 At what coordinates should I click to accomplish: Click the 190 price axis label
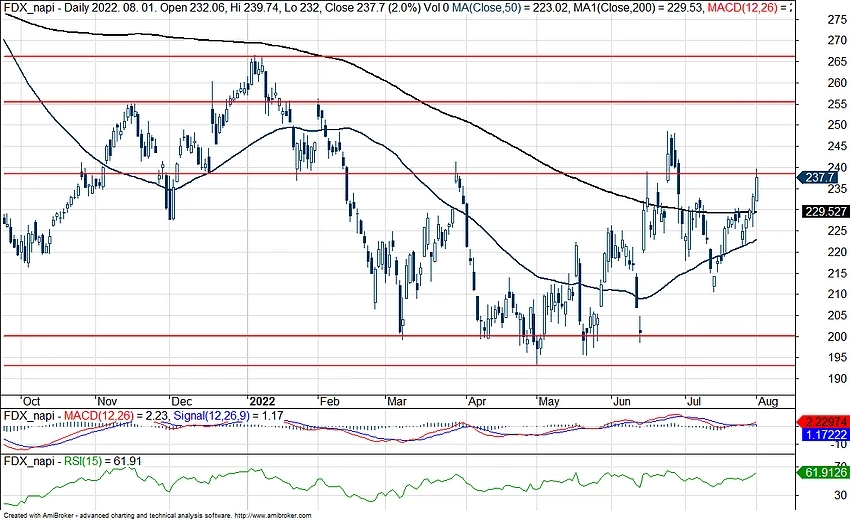[x=836, y=378]
